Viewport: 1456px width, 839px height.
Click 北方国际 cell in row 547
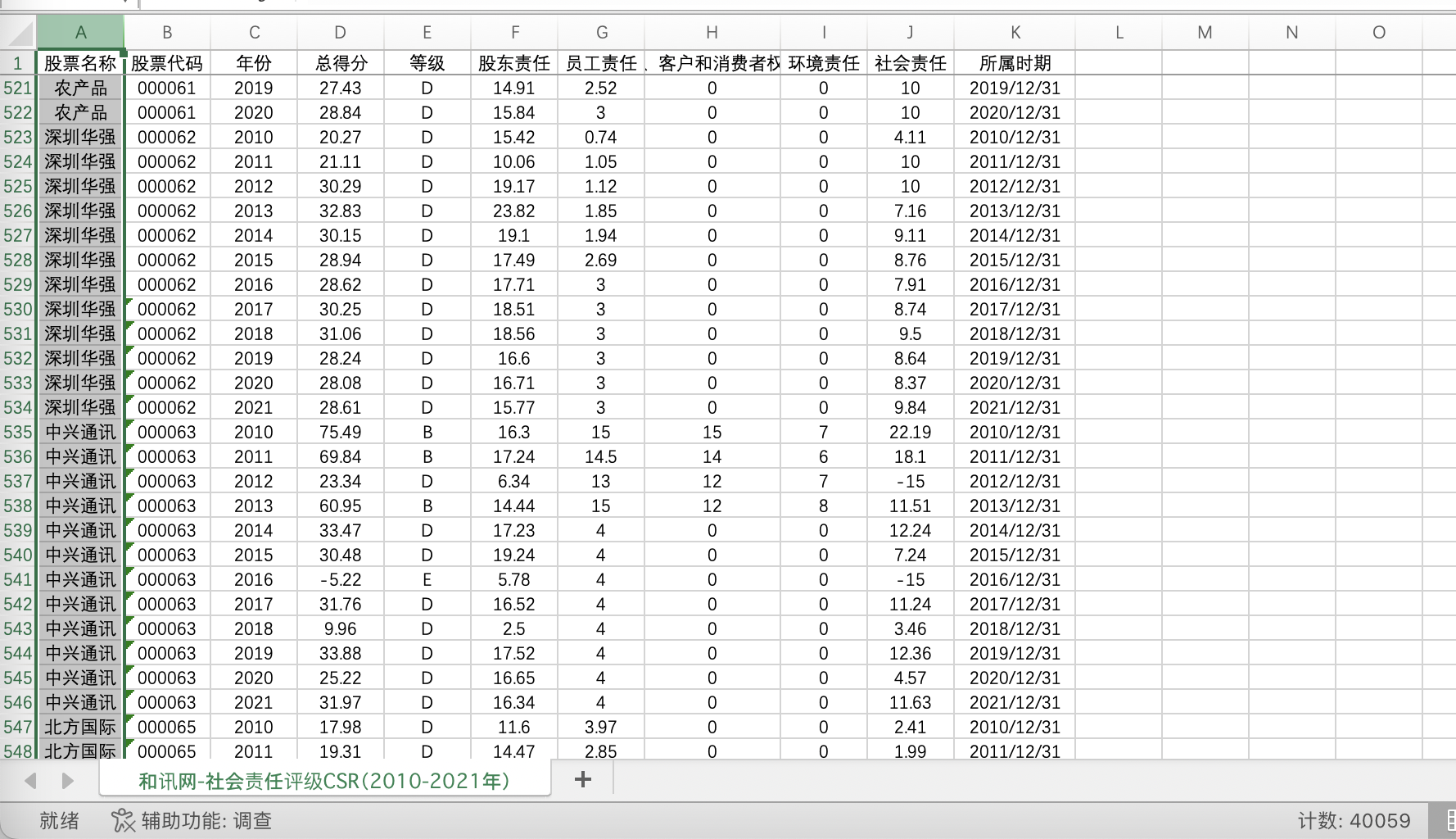coord(80,727)
